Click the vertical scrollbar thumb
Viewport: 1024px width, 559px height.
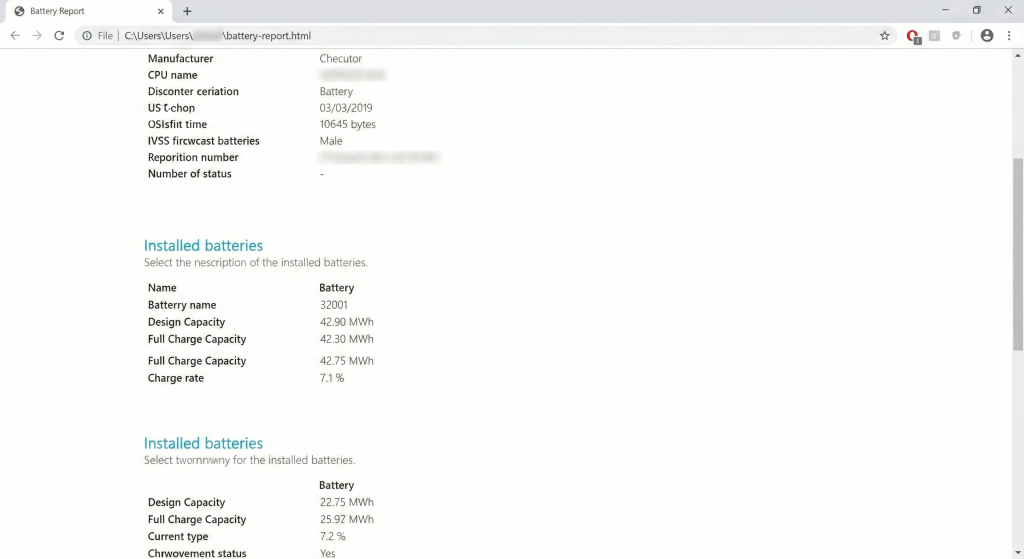1018,253
